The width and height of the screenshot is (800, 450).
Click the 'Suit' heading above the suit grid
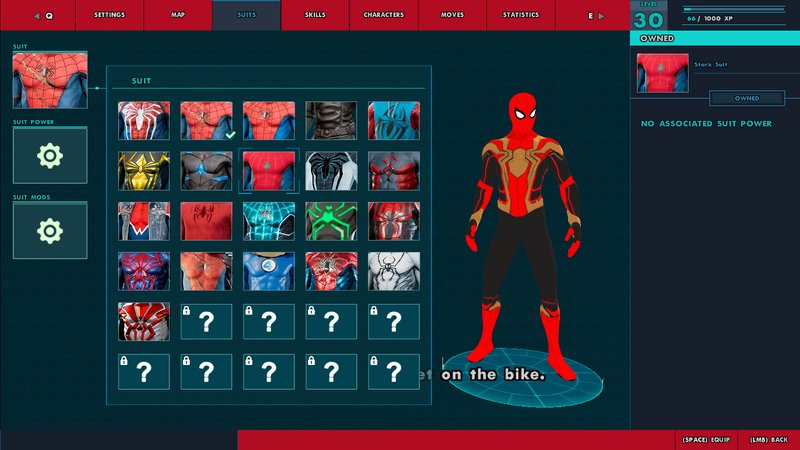141,81
